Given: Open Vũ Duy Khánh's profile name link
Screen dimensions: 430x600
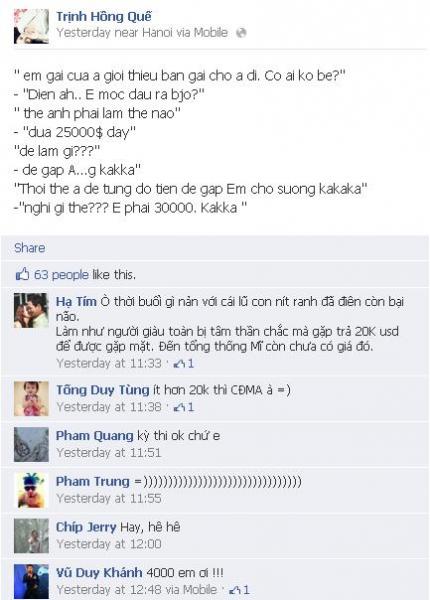Looking at the screenshot, I should click(99, 573).
